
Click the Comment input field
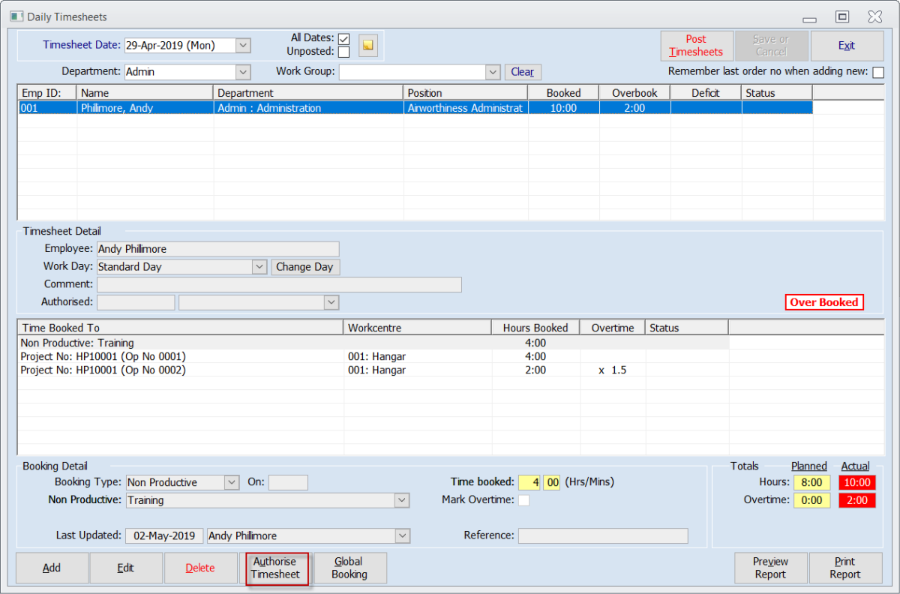tap(280, 285)
